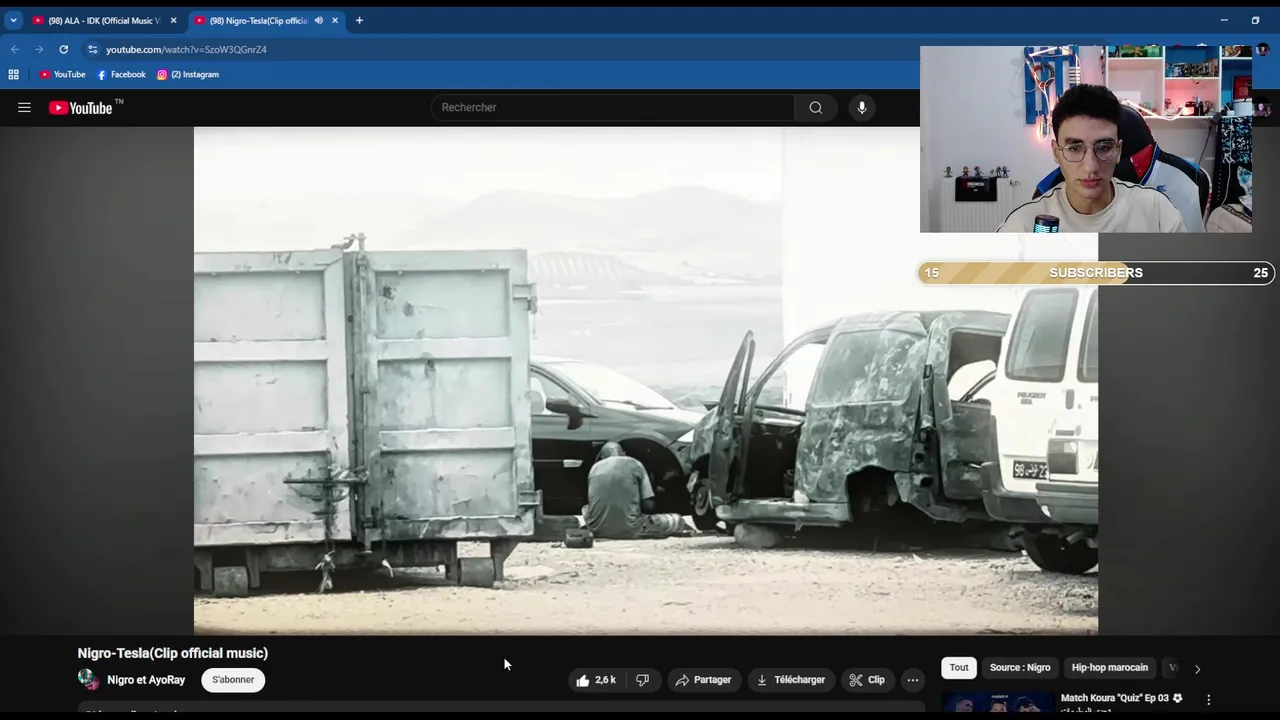This screenshot has width=1280, height=720.
Task: Like the video with thumbs-up button
Action: coord(596,680)
